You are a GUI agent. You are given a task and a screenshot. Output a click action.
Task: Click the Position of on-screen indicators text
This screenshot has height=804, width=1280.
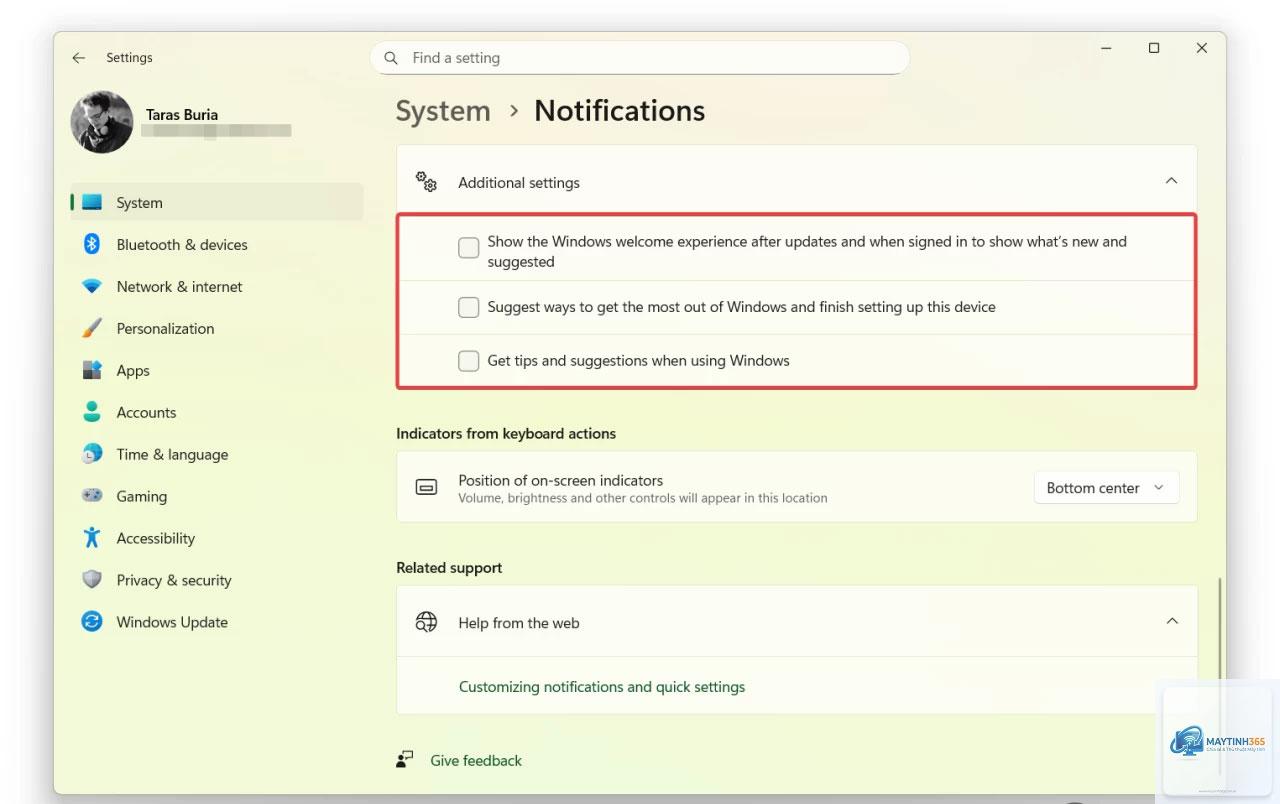click(x=560, y=480)
